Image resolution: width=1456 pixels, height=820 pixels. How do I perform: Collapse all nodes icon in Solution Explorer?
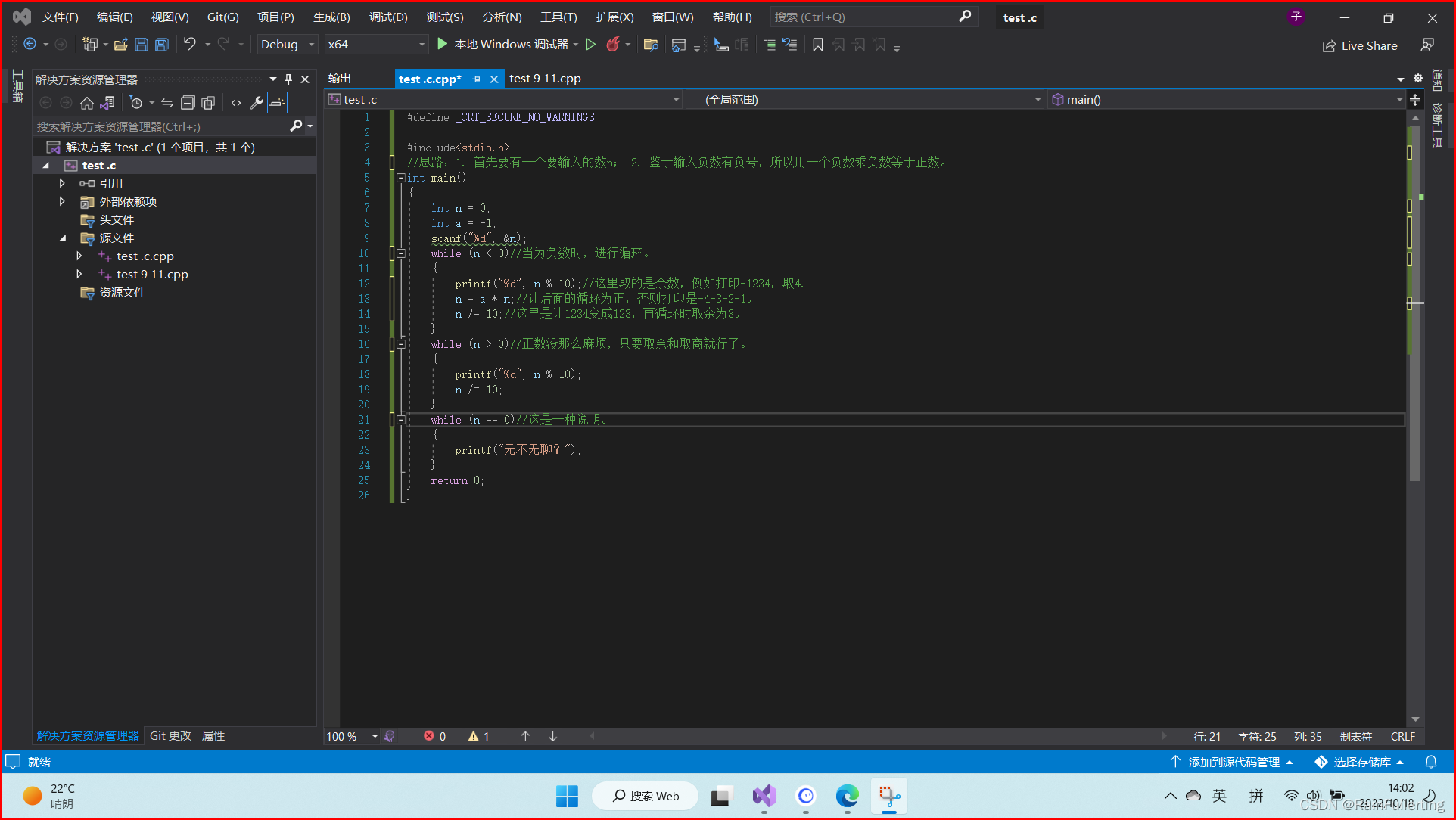point(188,103)
